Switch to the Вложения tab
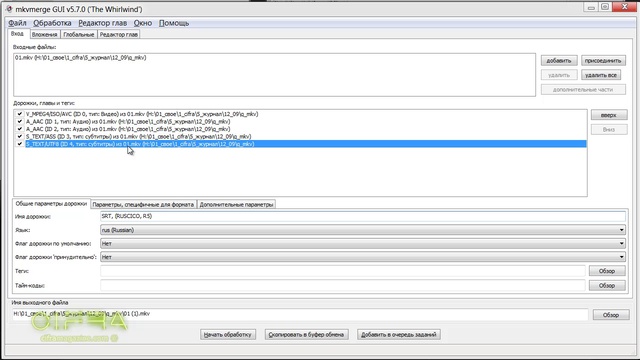 pos(44,35)
